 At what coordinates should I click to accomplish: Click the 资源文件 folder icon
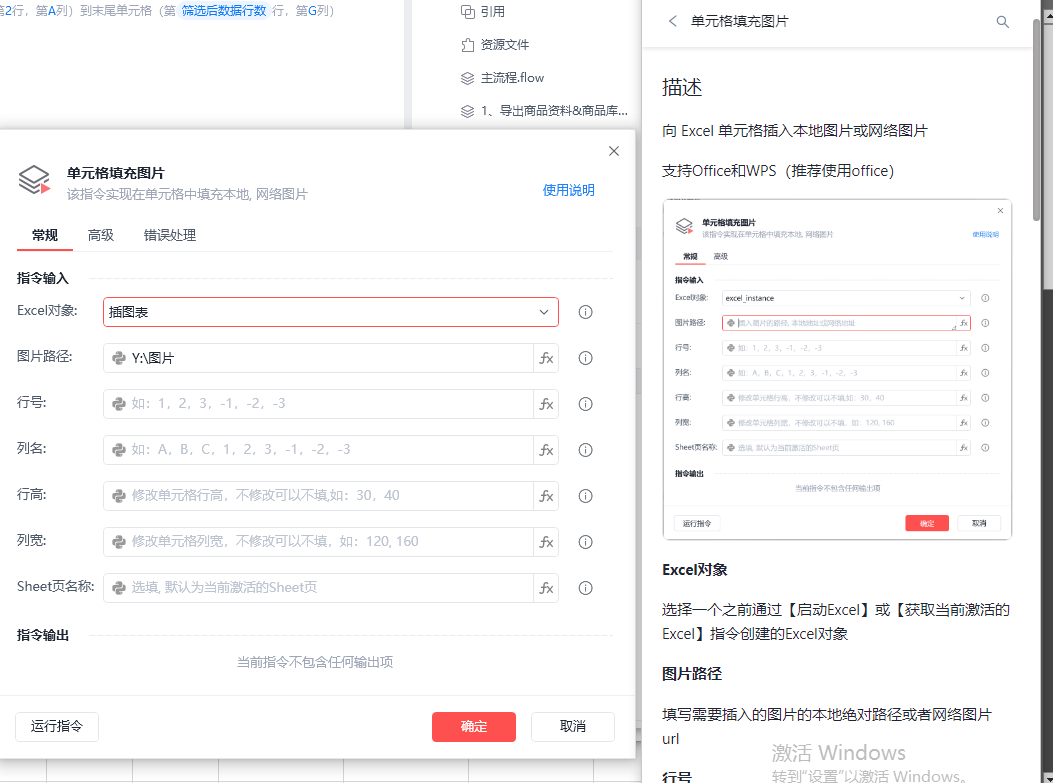click(467, 44)
